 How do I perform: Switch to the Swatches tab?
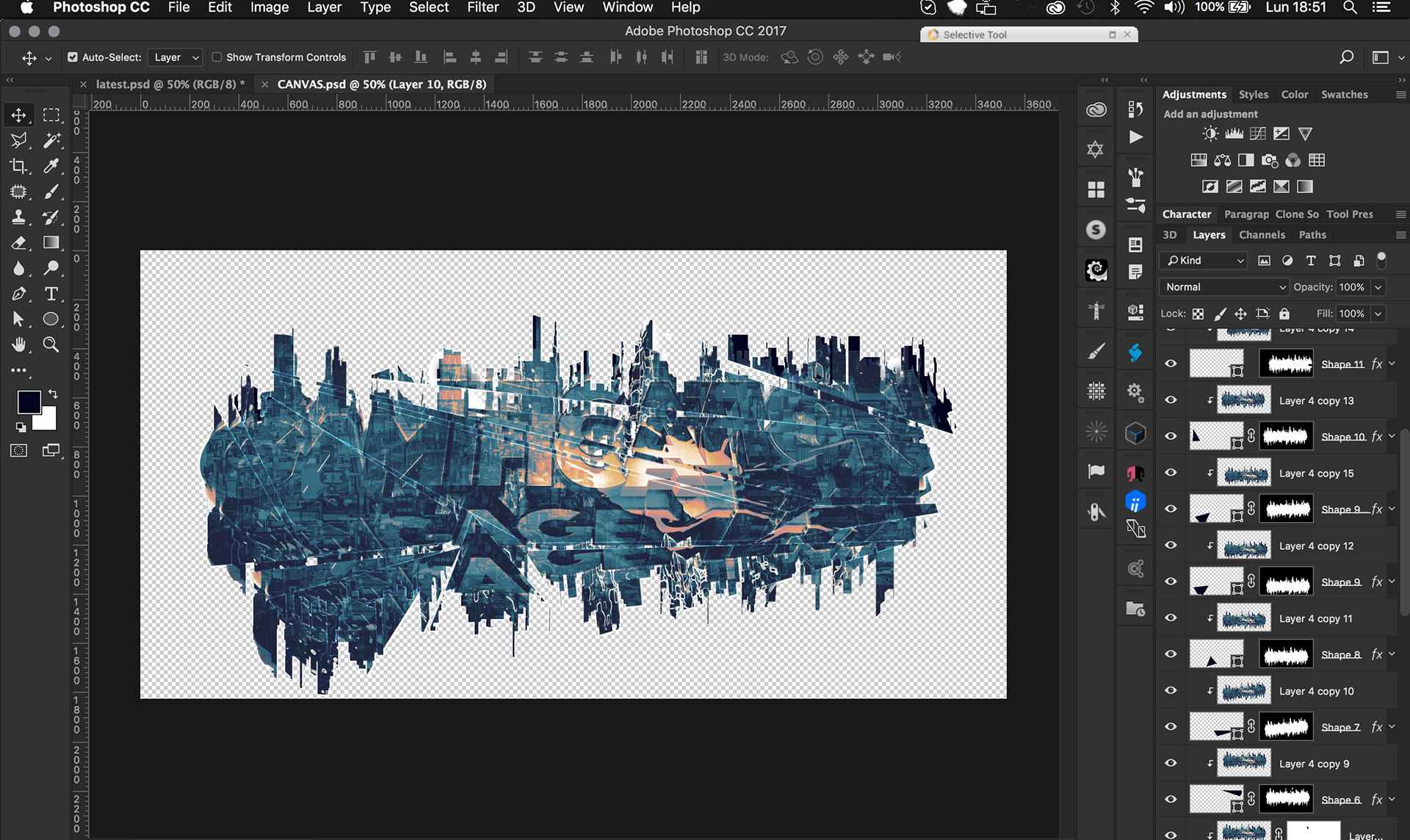(x=1344, y=95)
